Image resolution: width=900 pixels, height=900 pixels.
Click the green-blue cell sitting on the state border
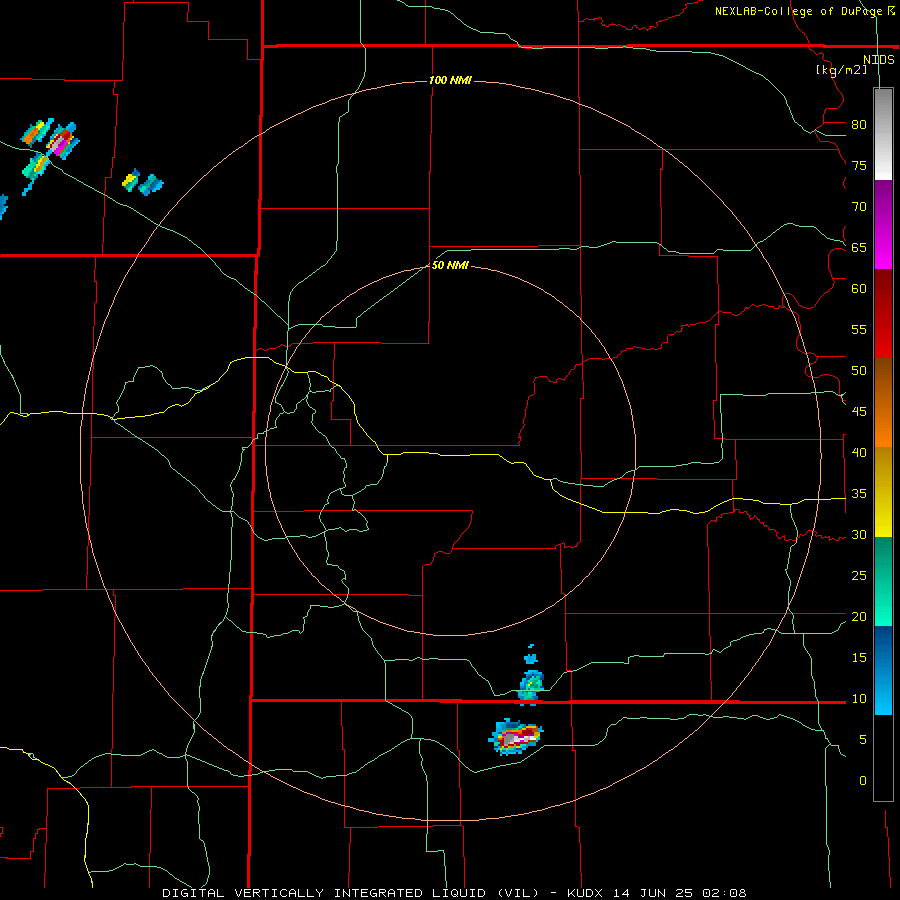531,686
